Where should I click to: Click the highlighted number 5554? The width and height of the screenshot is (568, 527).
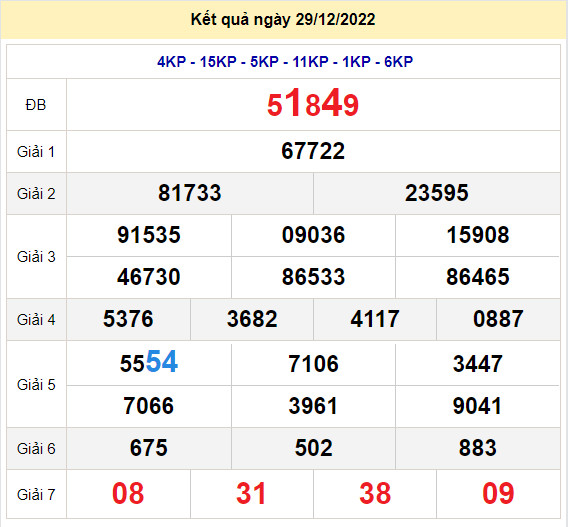(149, 361)
